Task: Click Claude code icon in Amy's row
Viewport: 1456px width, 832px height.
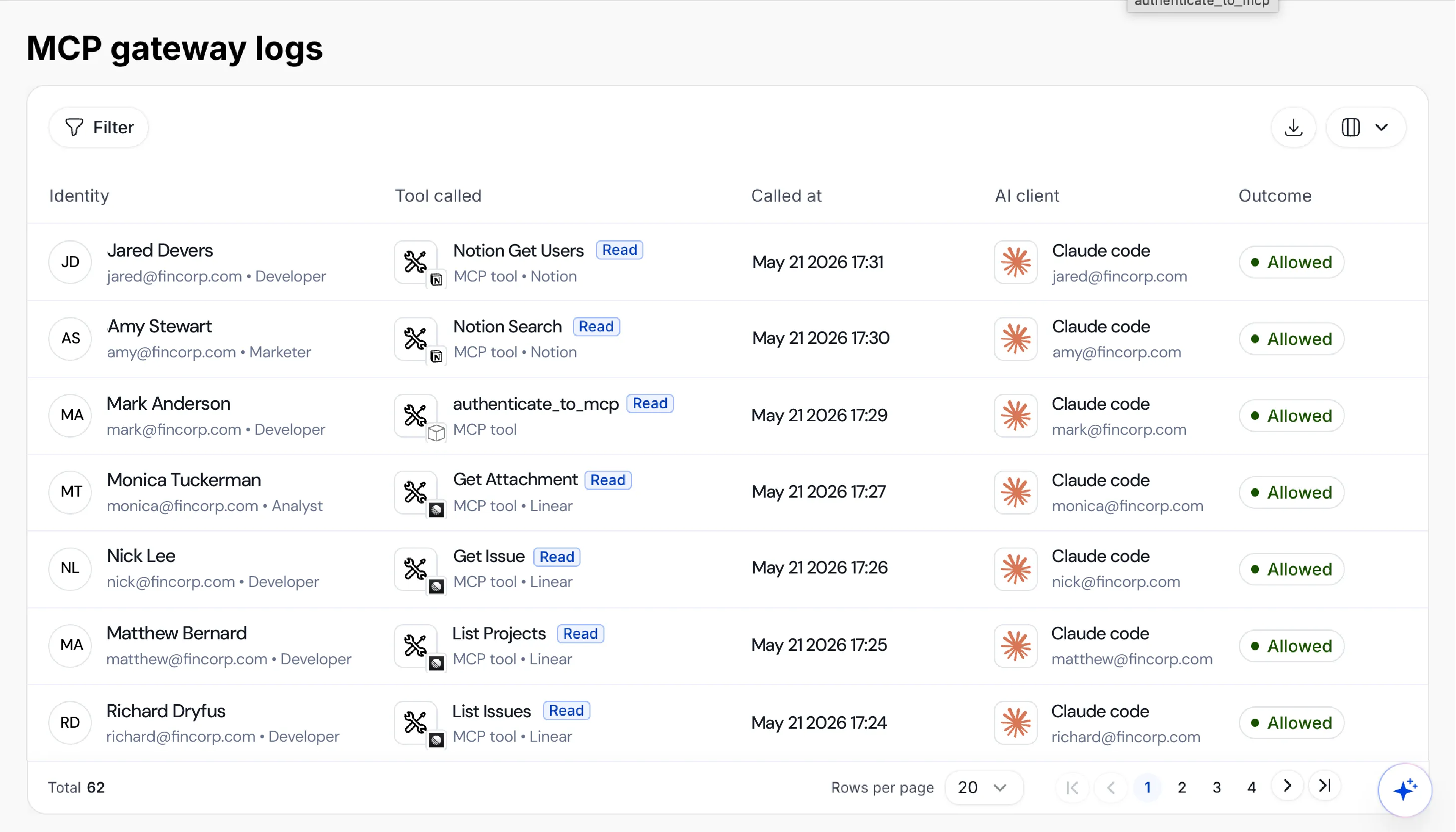Action: tap(1016, 338)
